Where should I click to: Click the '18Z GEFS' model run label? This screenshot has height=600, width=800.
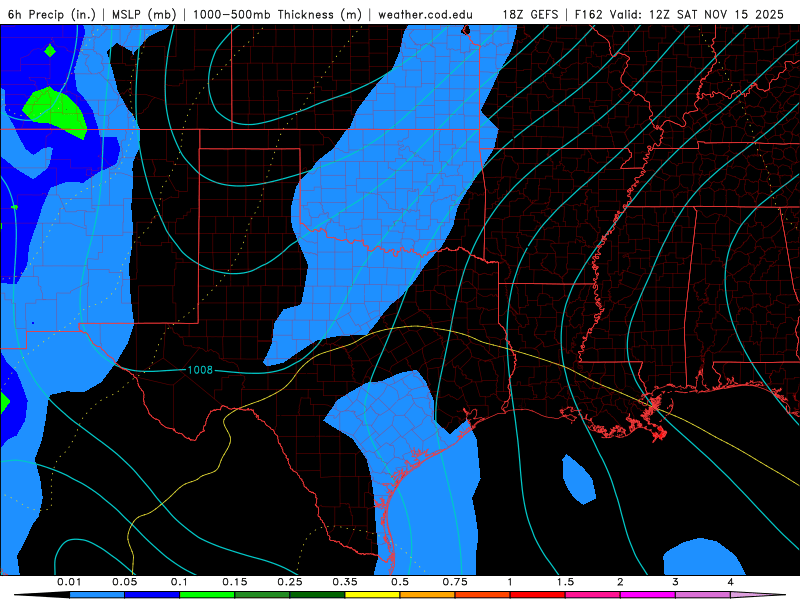click(x=531, y=14)
